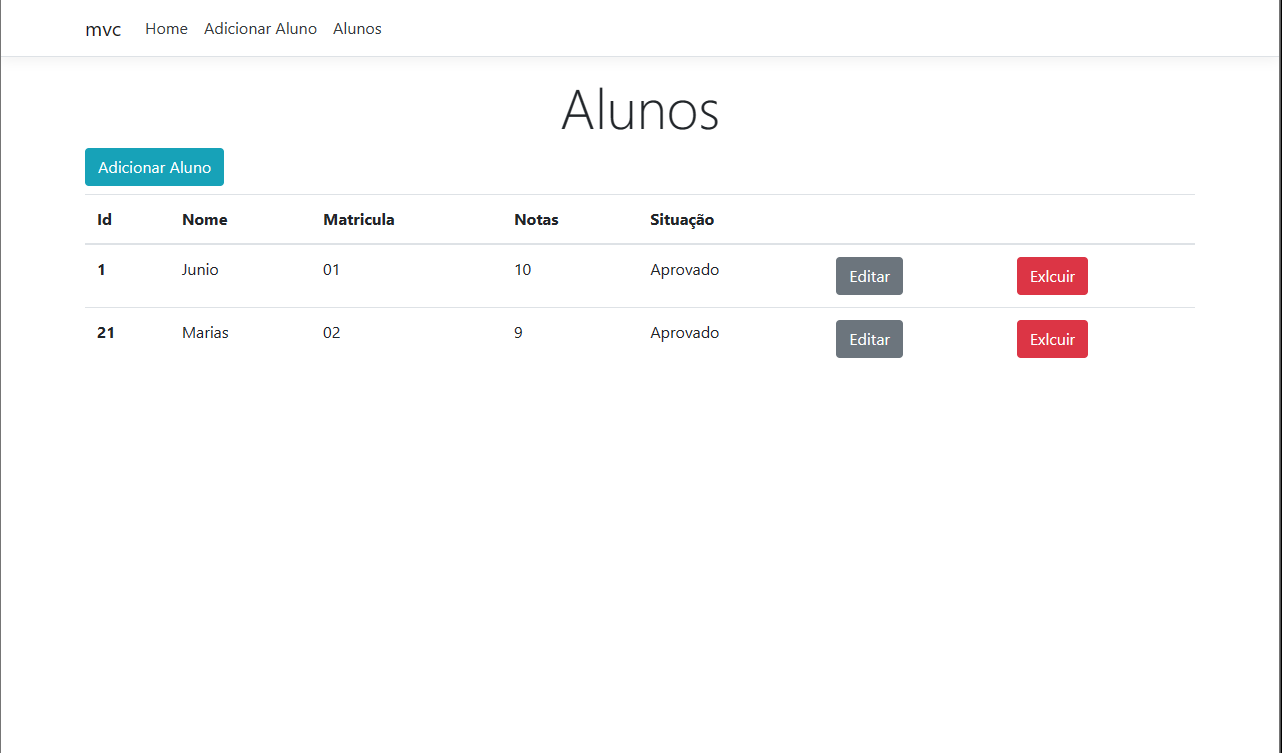Delete the student Marias
1282x753 pixels.
1052,339
